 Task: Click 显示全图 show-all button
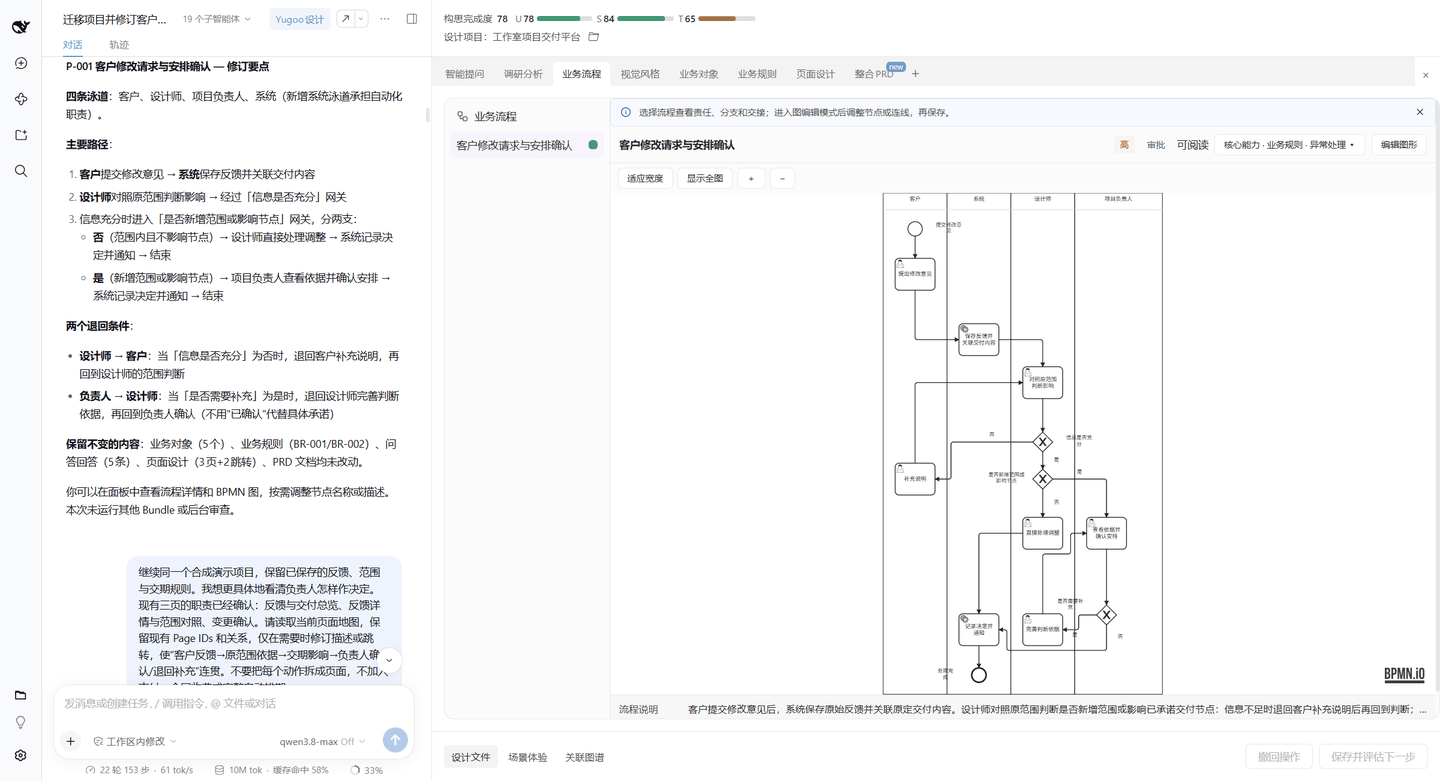705,178
